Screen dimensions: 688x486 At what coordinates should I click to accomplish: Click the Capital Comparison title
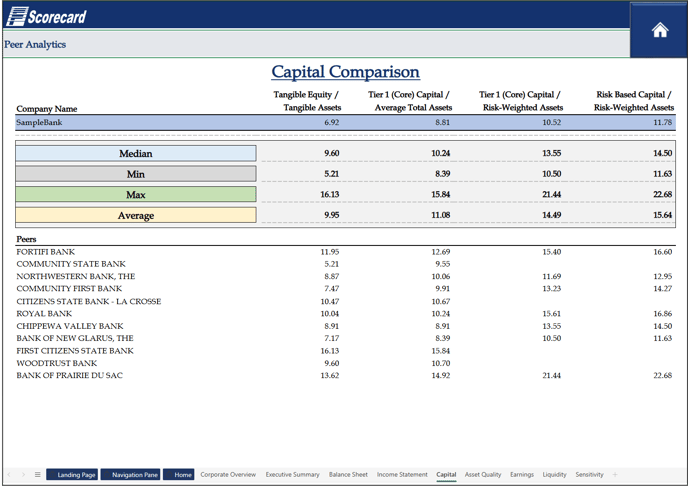345,71
